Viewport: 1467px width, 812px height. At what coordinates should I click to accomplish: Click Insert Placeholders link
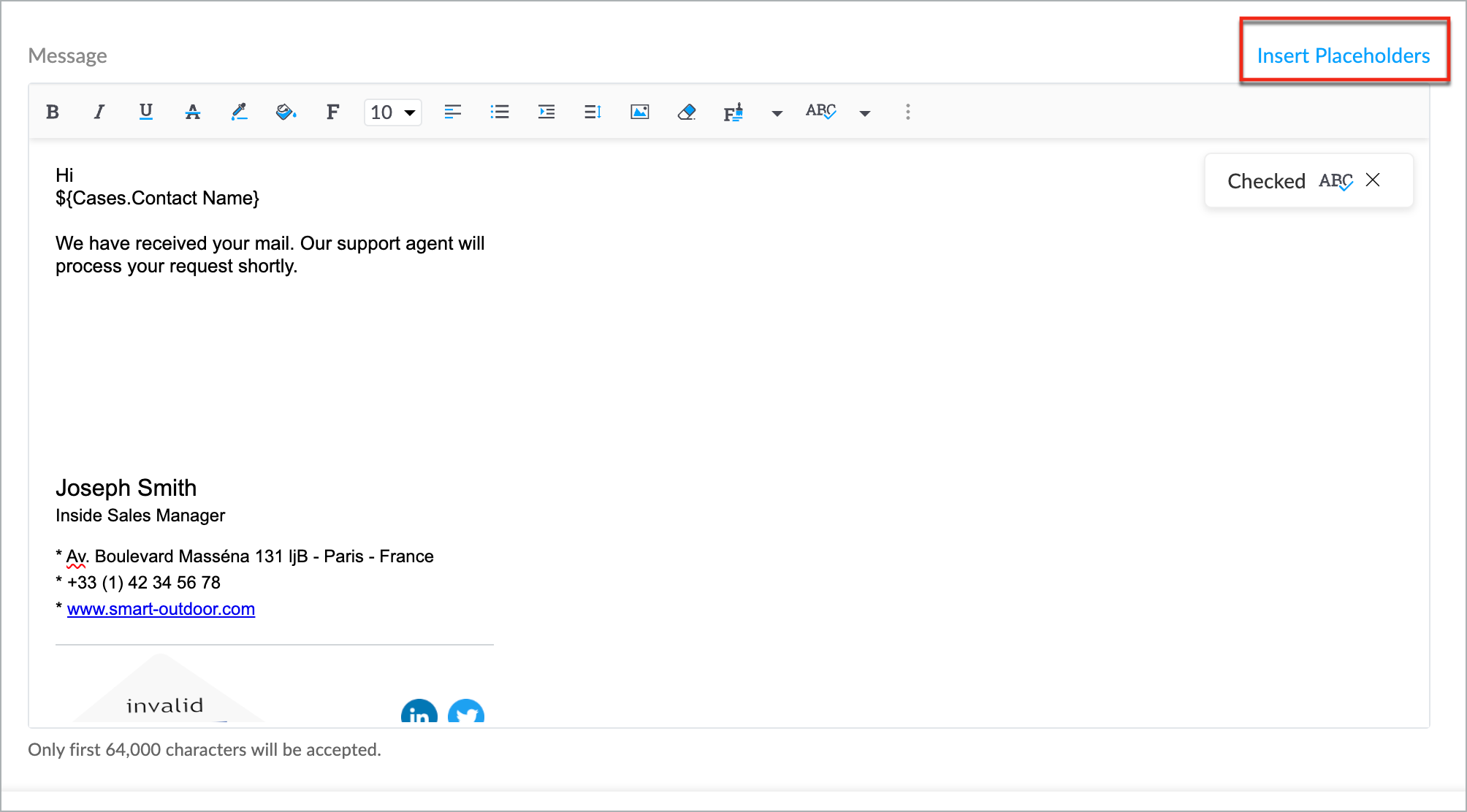[1343, 55]
